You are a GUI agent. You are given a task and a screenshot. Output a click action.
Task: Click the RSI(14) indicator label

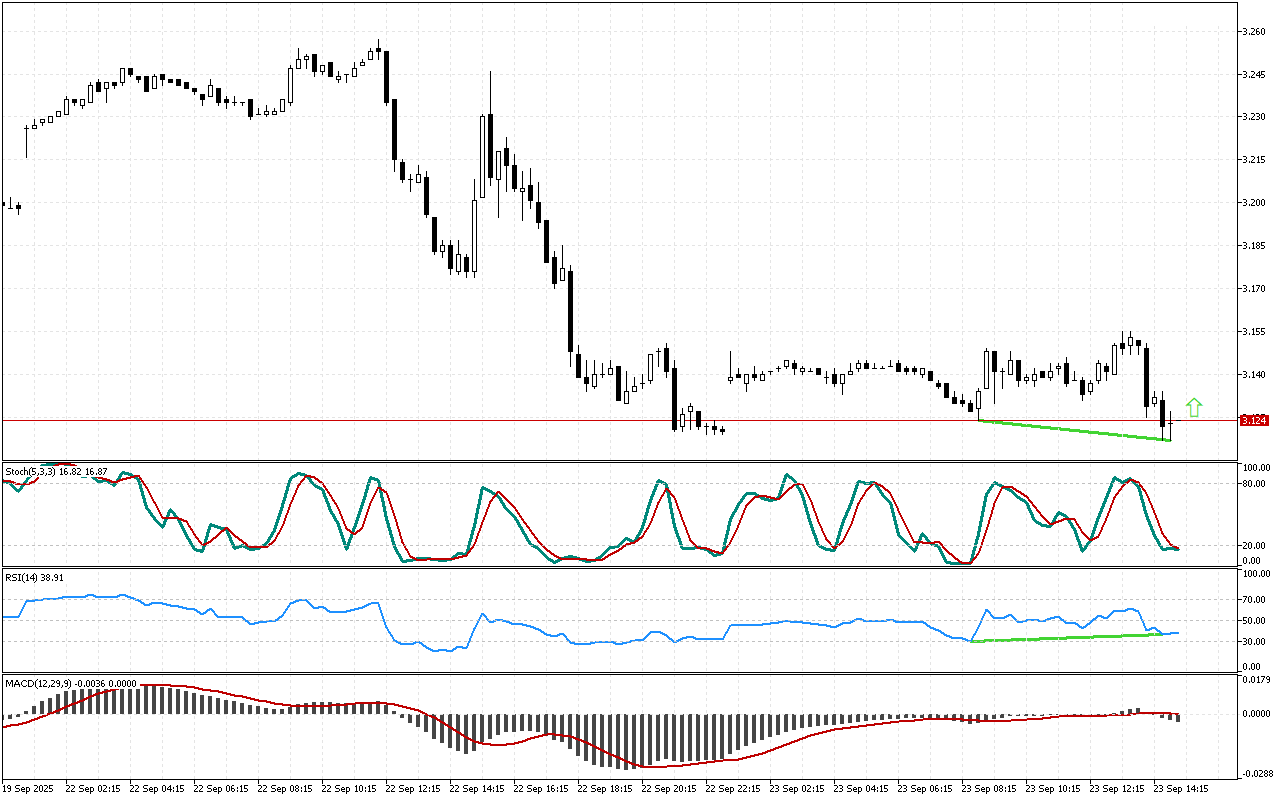click(35, 578)
